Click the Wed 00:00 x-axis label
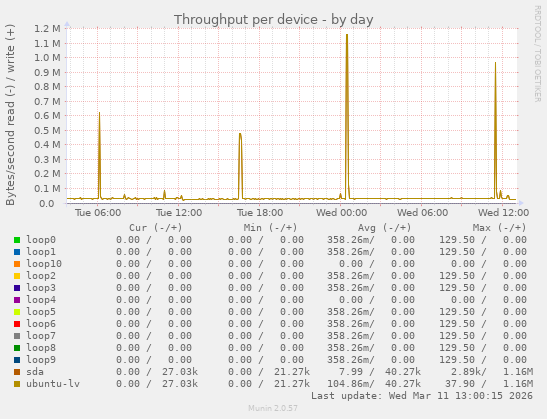The image size is (547, 419). pyautogui.click(x=342, y=212)
